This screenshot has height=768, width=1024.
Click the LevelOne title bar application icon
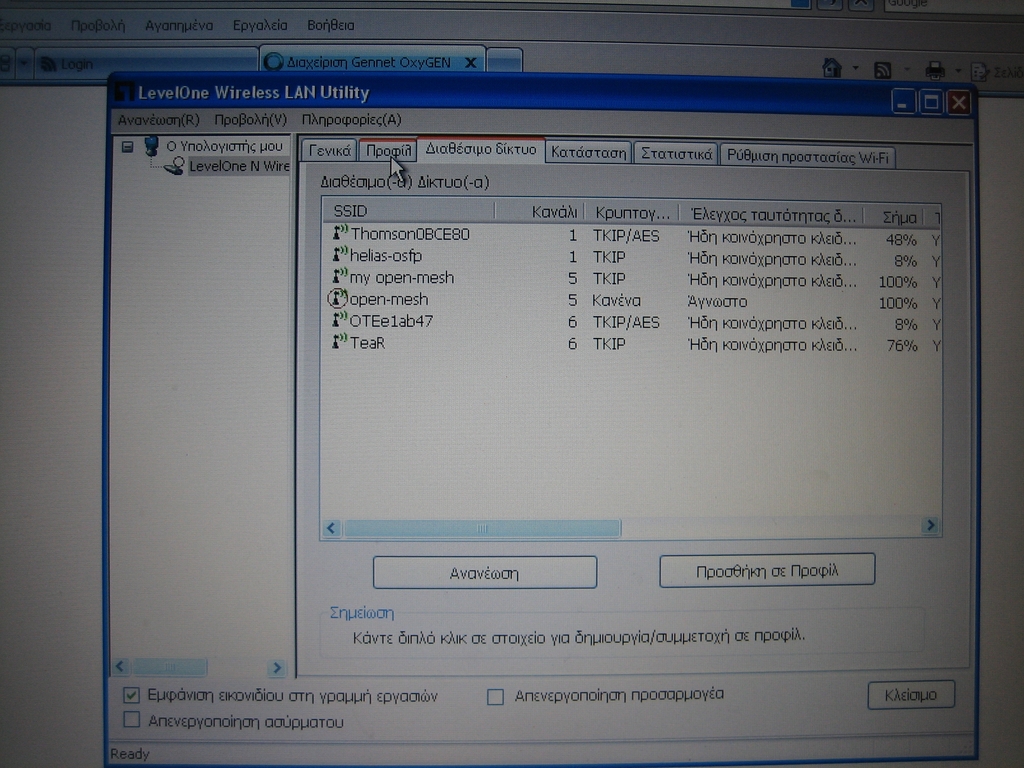tap(124, 92)
